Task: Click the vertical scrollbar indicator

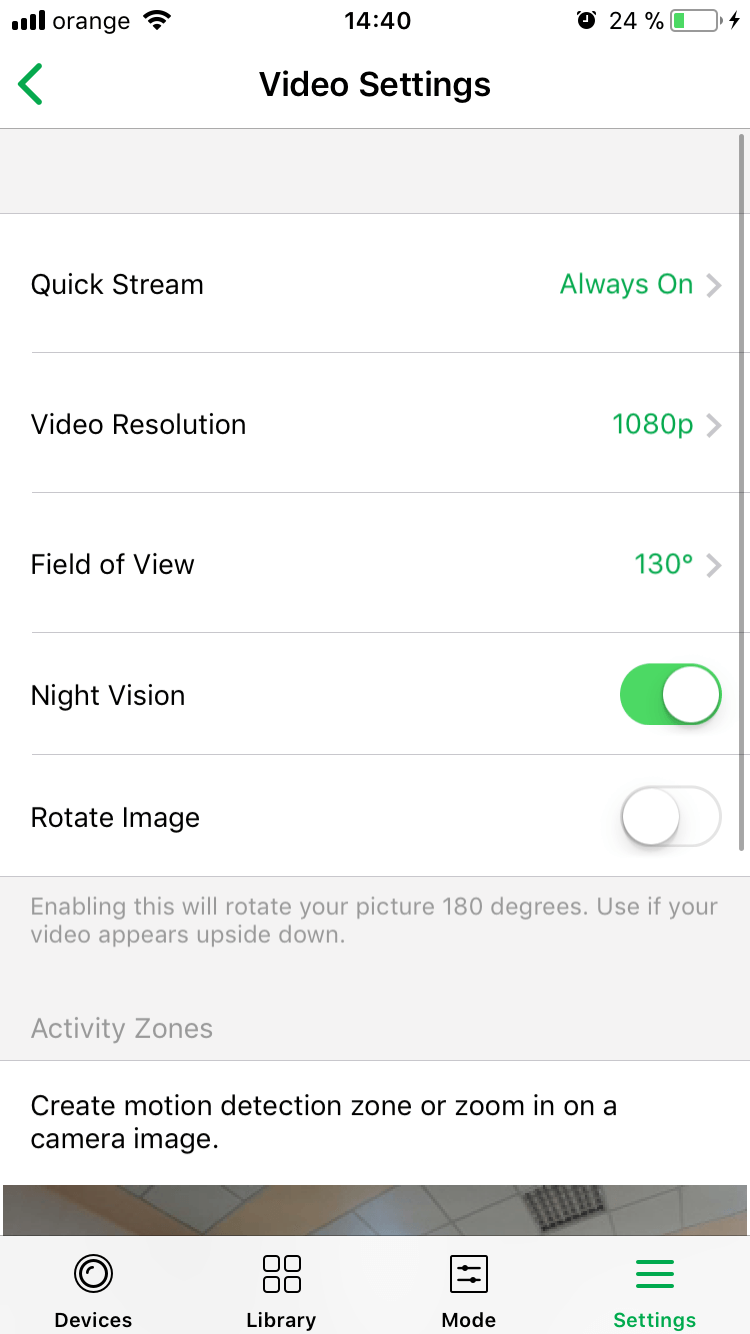Action: pyautogui.click(x=741, y=490)
